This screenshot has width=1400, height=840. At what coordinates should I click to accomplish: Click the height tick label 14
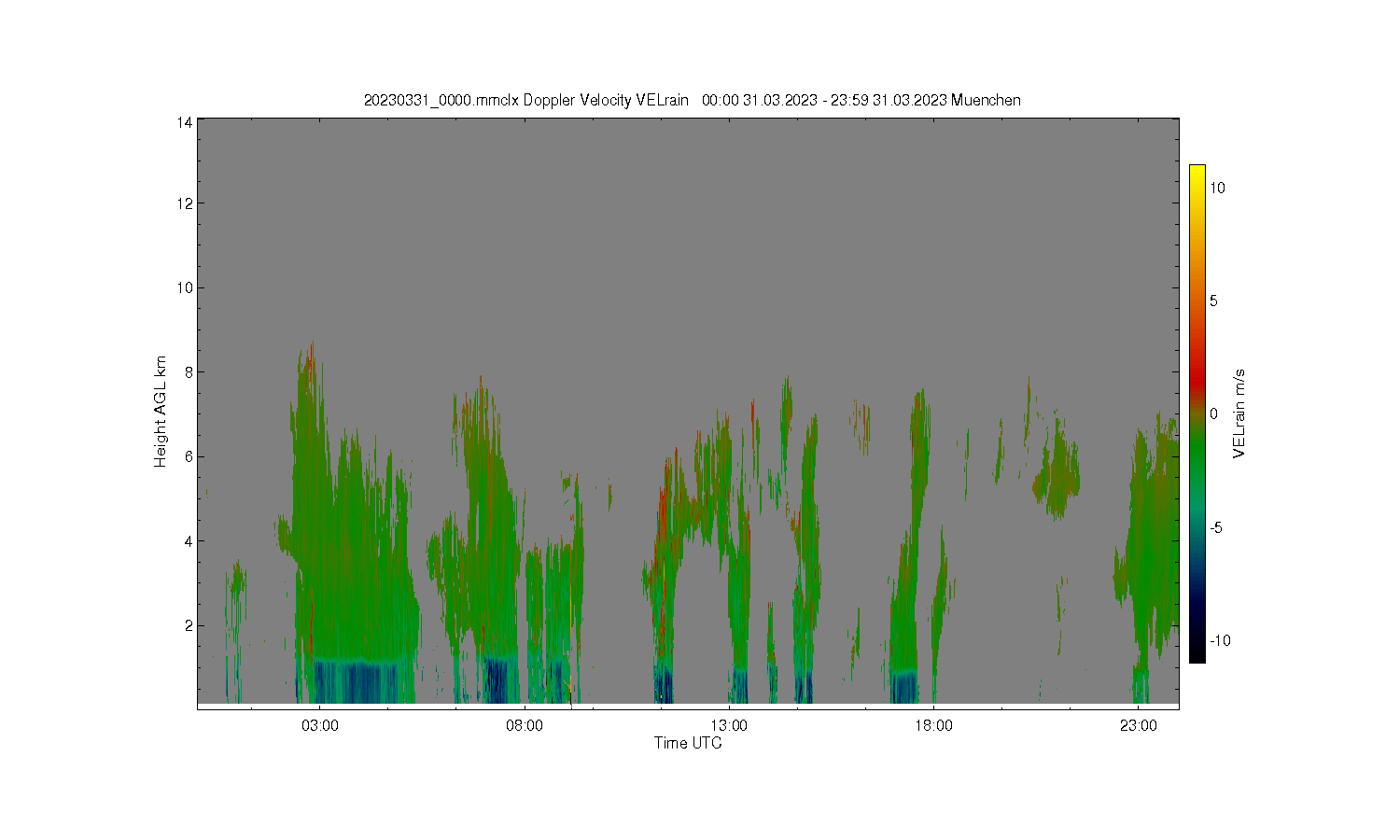185,122
